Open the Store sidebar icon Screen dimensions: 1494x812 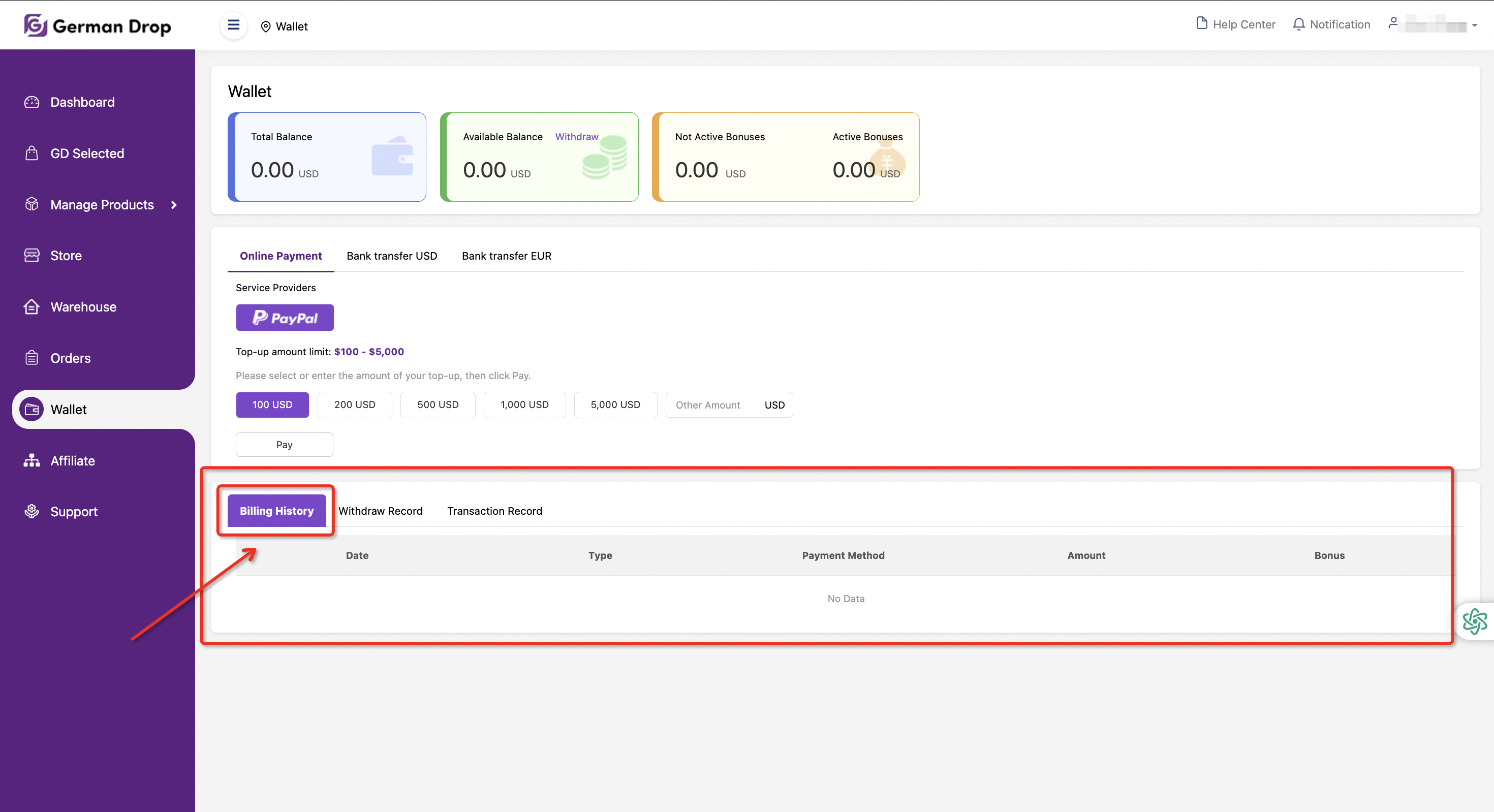pyautogui.click(x=32, y=255)
